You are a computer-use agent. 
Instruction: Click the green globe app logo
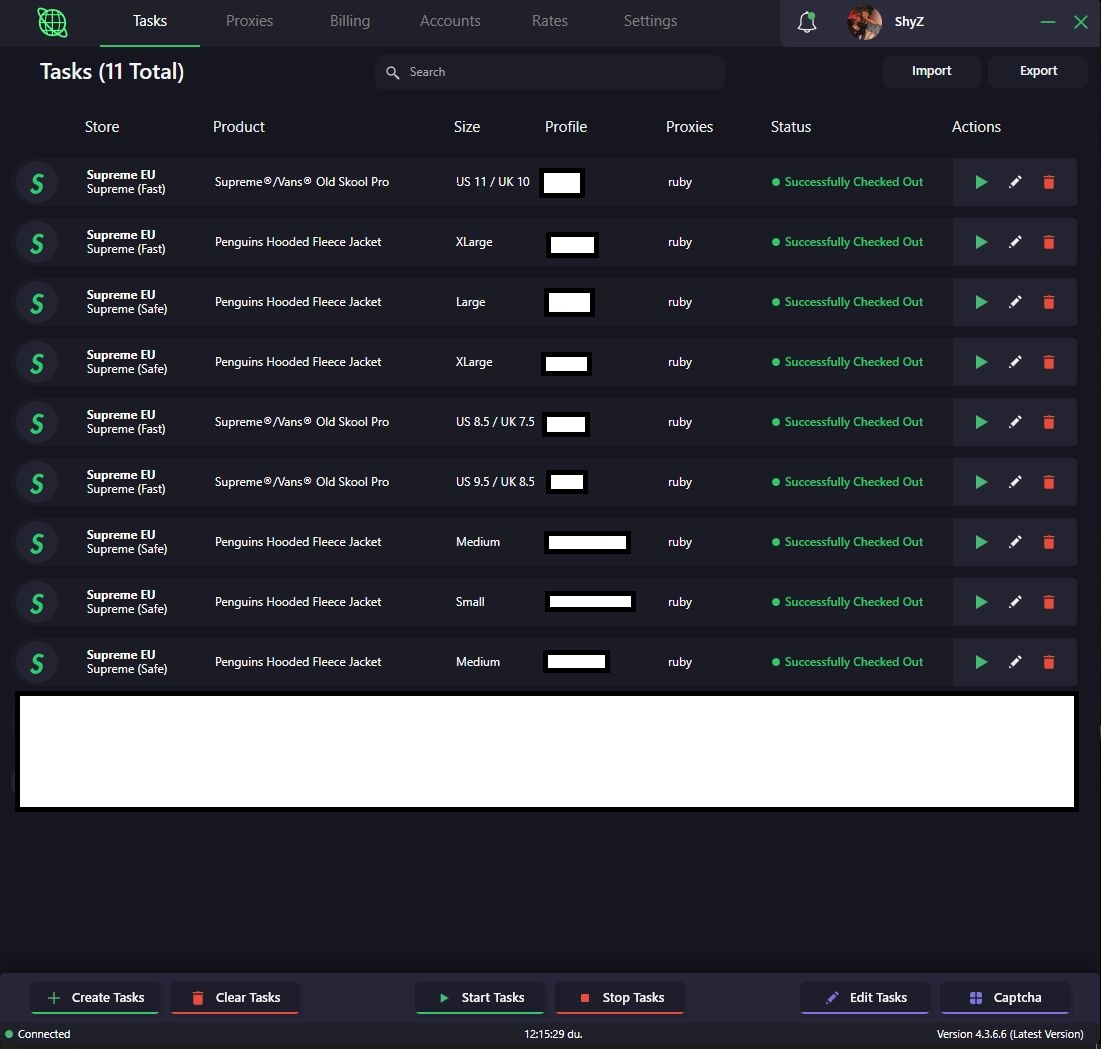(52, 22)
